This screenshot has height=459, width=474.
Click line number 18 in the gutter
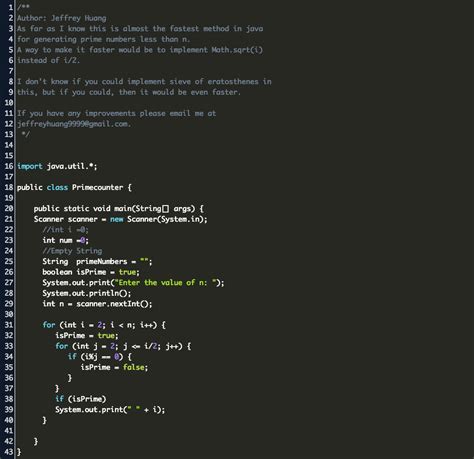9,187
